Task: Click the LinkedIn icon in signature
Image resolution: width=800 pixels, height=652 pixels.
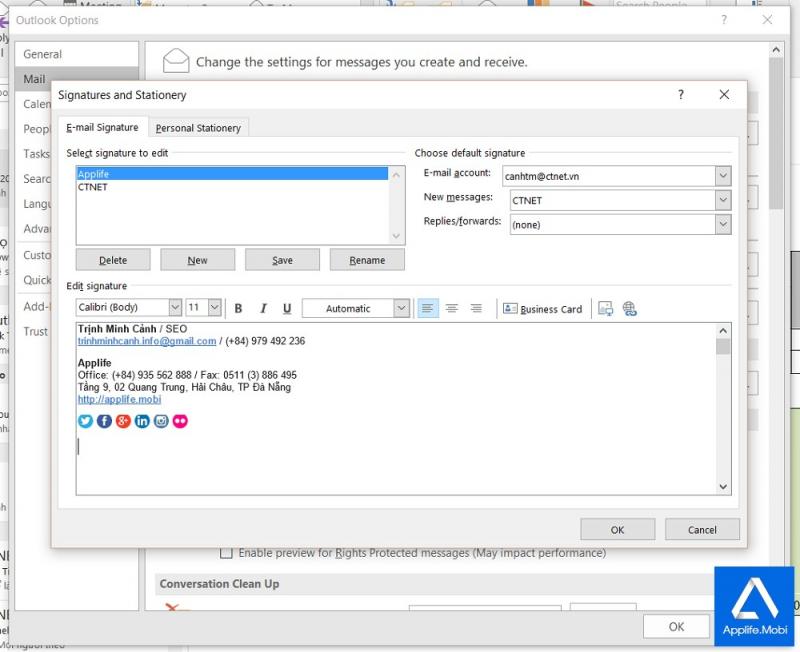Action: 142,421
